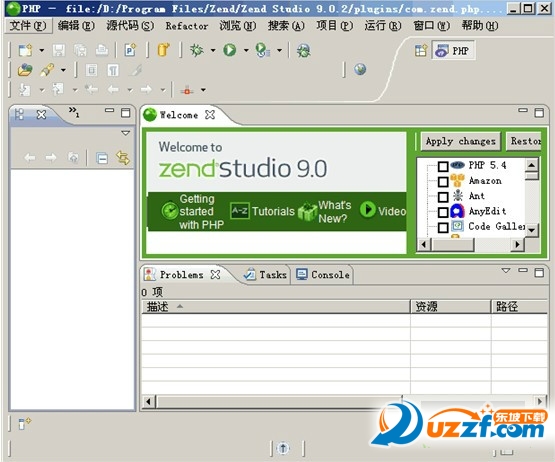The width and height of the screenshot is (555, 462).
Task: Click the Save disk toolbar icon
Action: point(59,50)
